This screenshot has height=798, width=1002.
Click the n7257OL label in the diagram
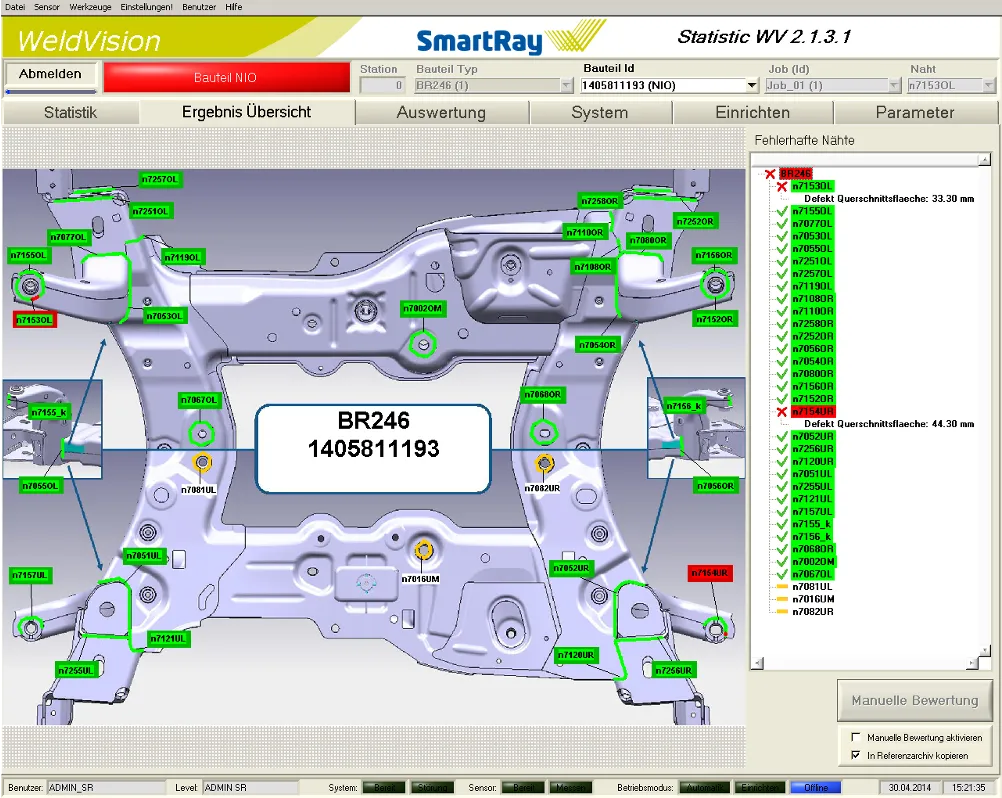point(160,180)
